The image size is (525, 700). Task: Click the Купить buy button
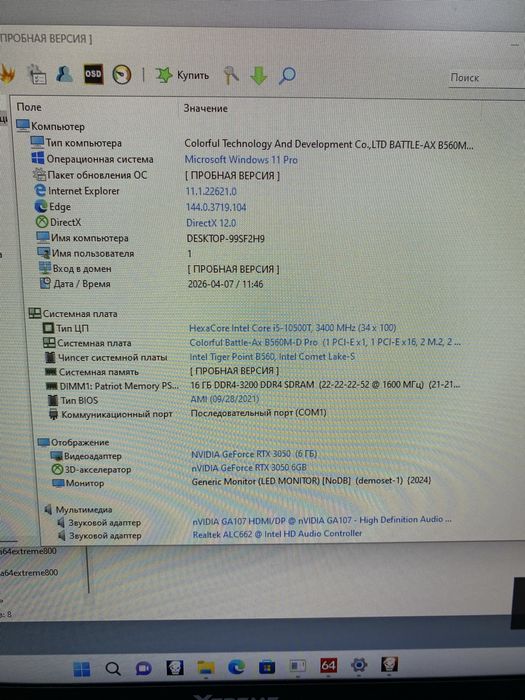tap(182, 75)
